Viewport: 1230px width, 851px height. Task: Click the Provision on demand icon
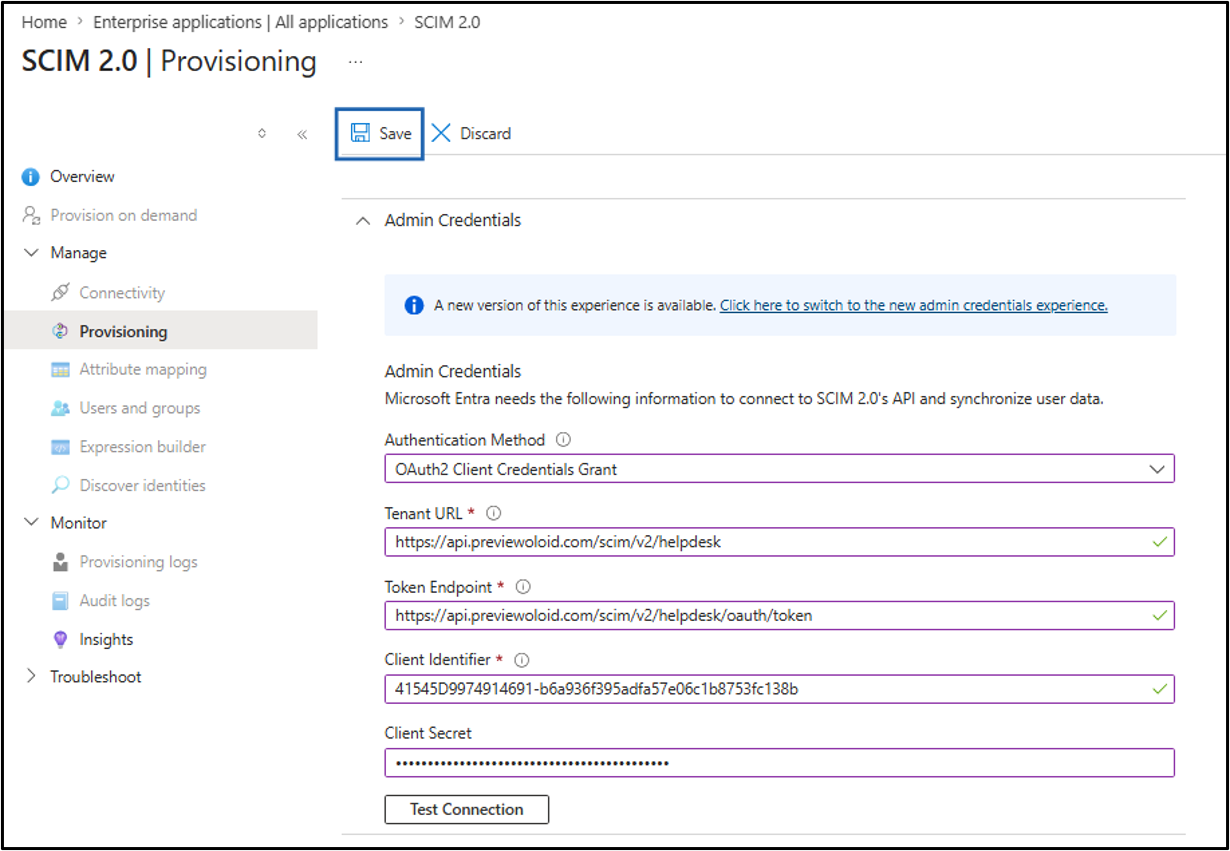tap(32, 215)
